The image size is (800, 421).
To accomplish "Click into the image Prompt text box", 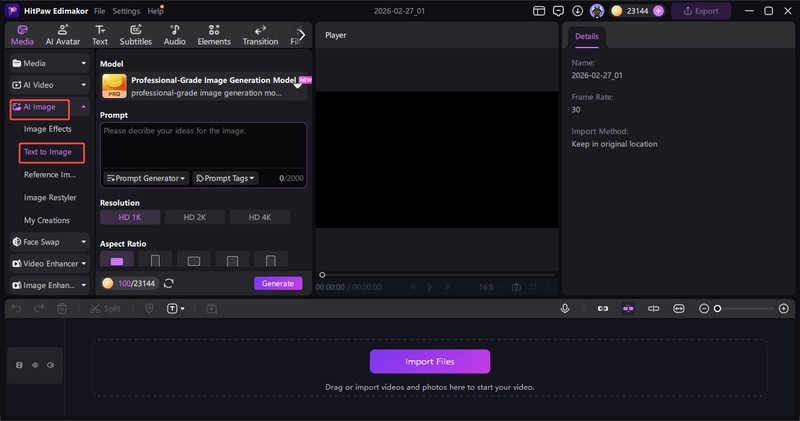I will tap(203, 145).
